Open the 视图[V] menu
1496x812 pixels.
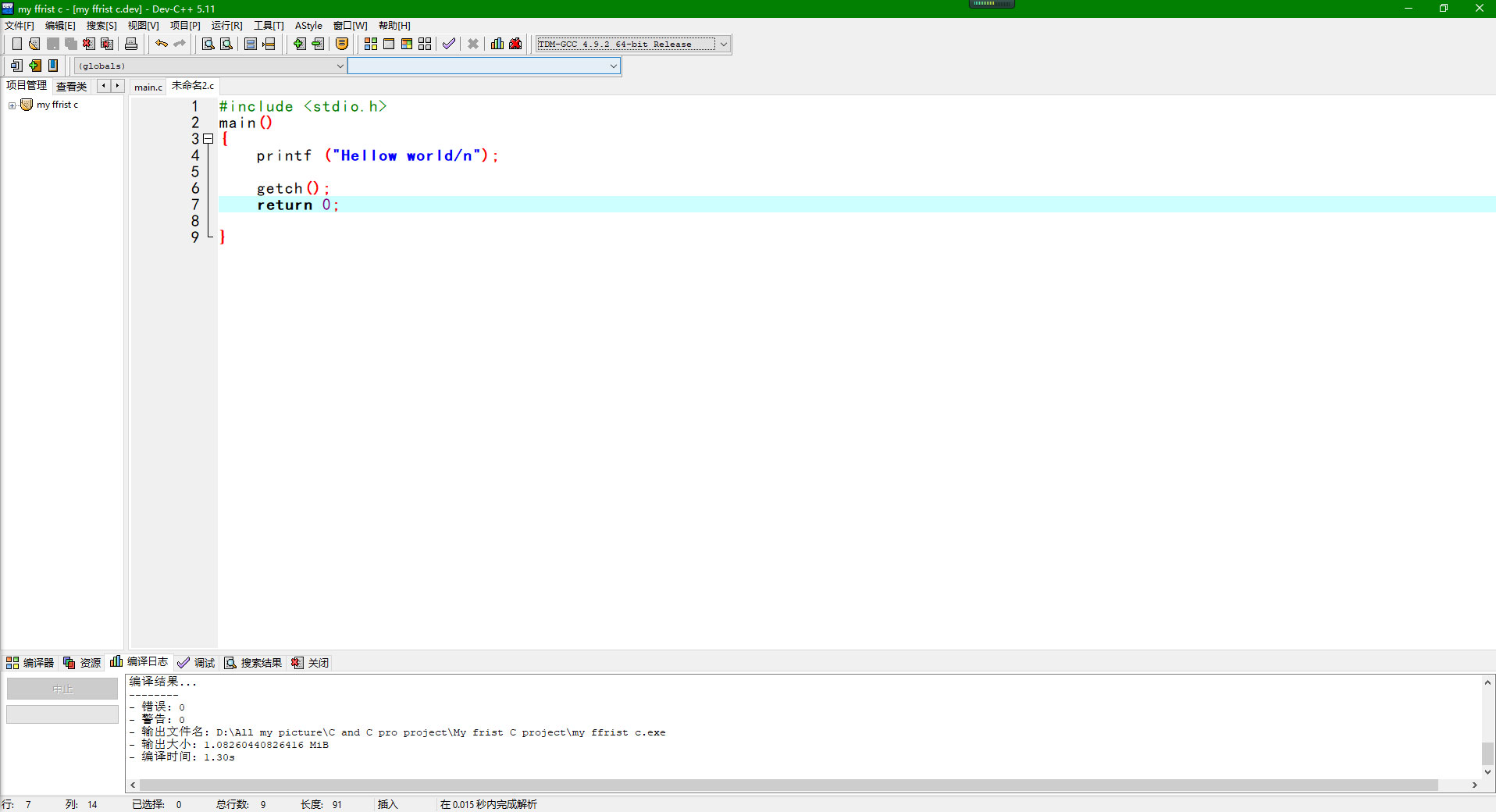143,26
